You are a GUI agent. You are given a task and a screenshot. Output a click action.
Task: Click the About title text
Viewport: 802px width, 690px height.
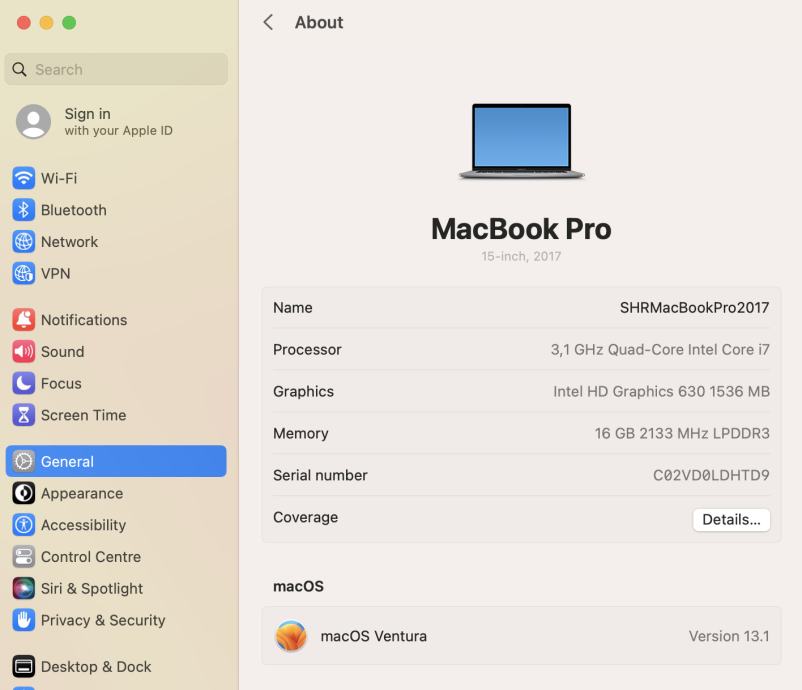(x=319, y=22)
